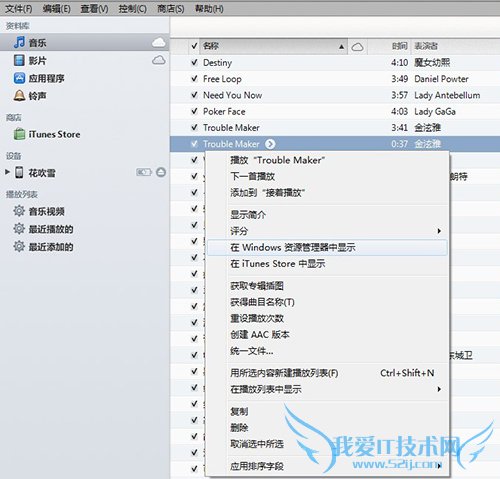Choose 获得曲目名称(T) option

click(x=327, y=302)
